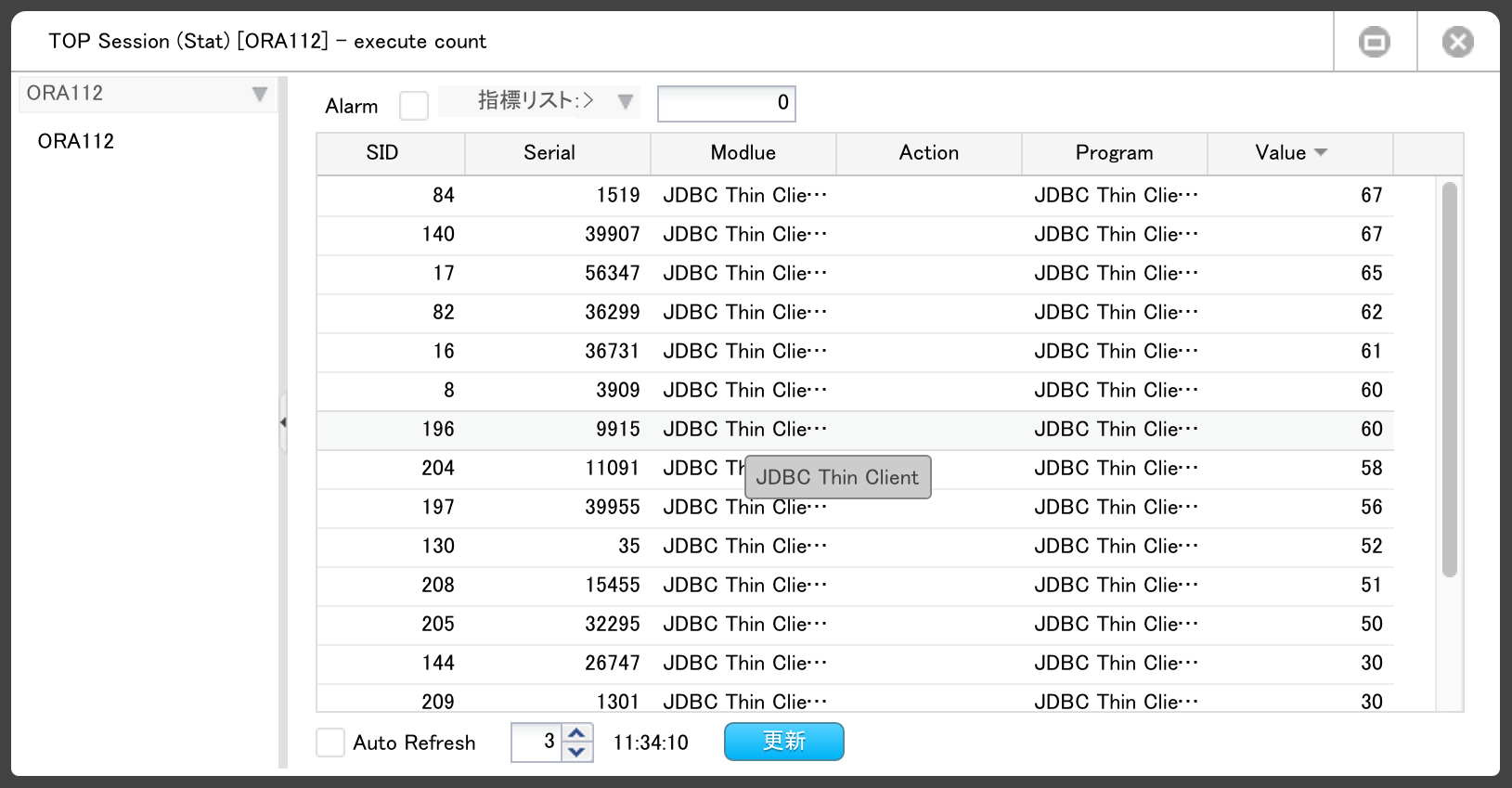Viewport: 1512px width, 788px height.
Task: Enable the Alarm checkbox
Action: (x=414, y=106)
